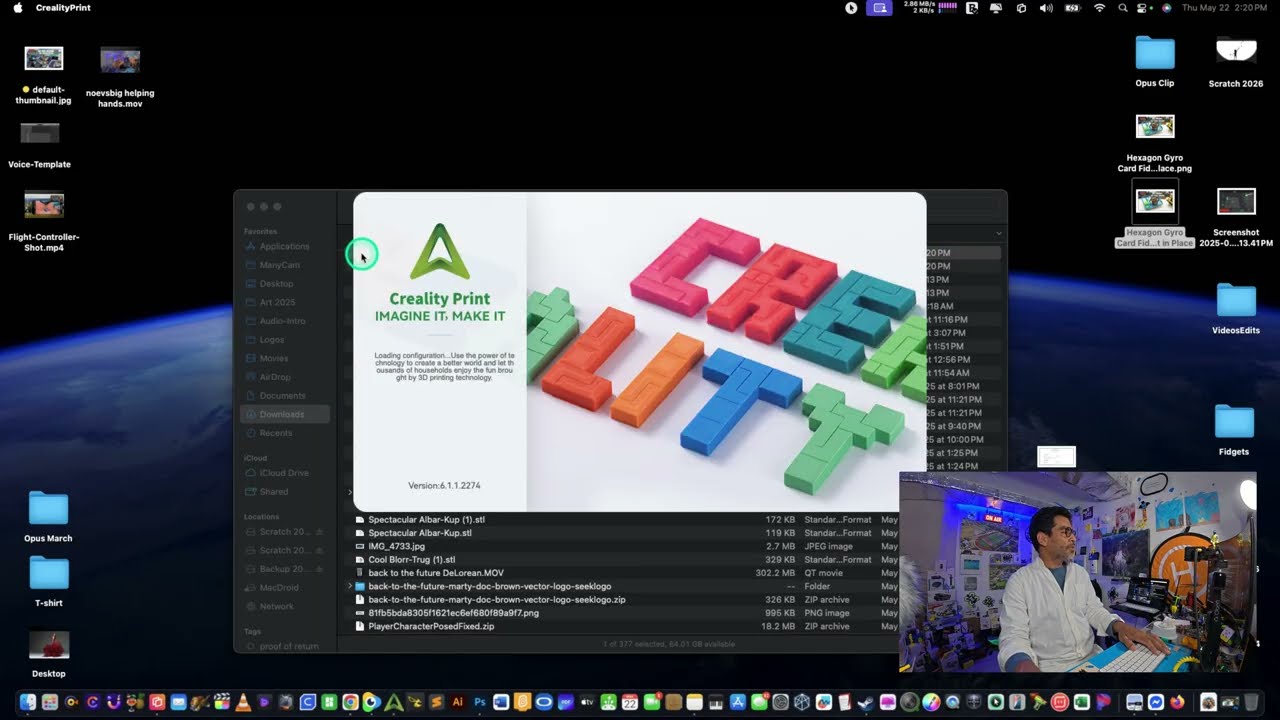
Task: Select the Scratch 2026 desktop item
Action: click(1236, 62)
